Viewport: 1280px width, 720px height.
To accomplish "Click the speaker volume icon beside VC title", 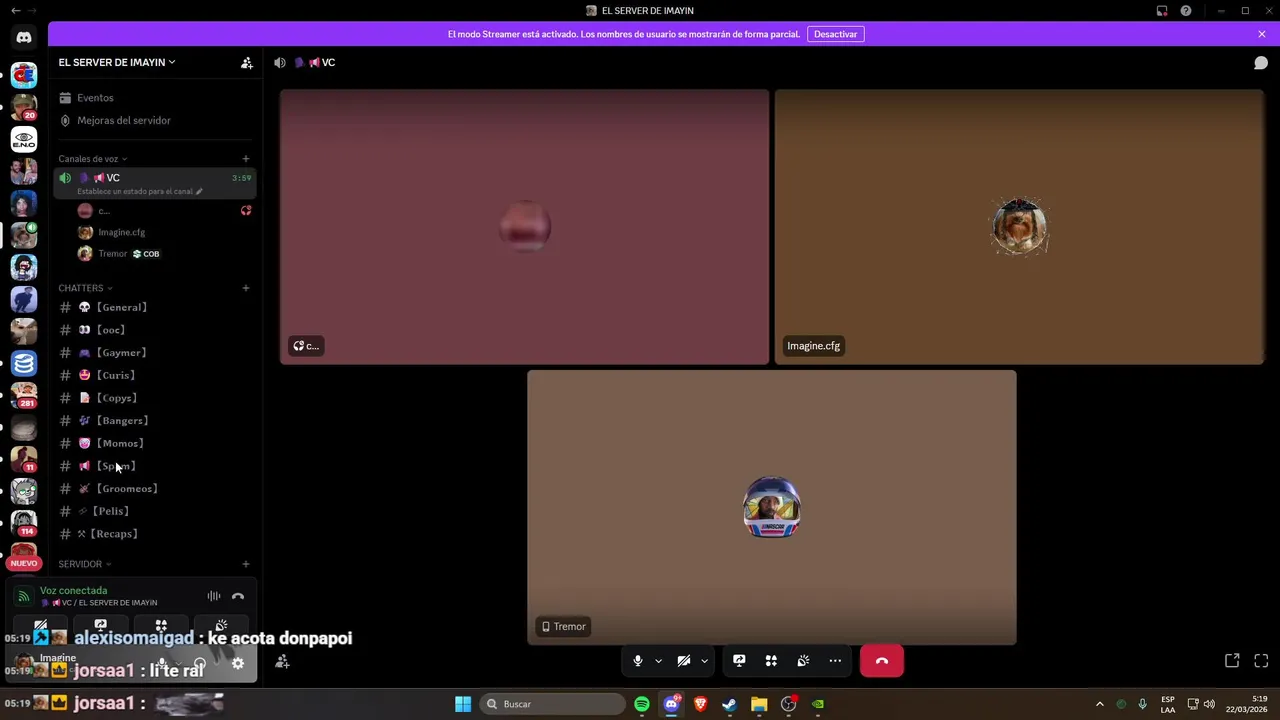I will coord(280,62).
